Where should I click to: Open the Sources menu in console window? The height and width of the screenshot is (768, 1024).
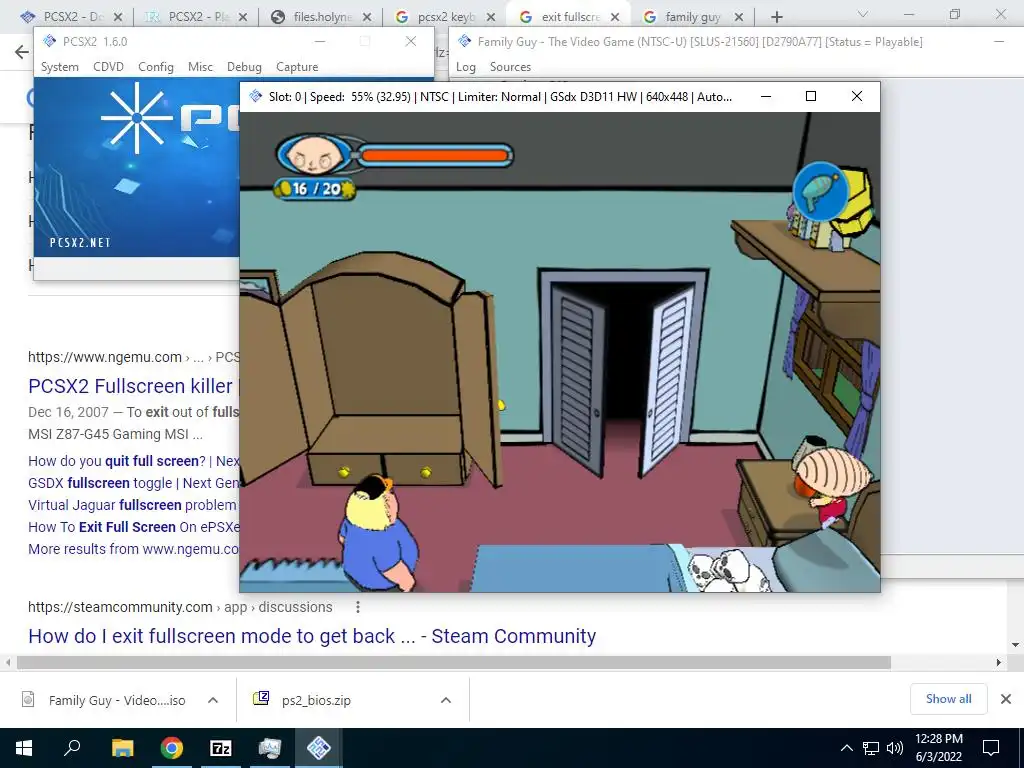click(x=510, y=67)
